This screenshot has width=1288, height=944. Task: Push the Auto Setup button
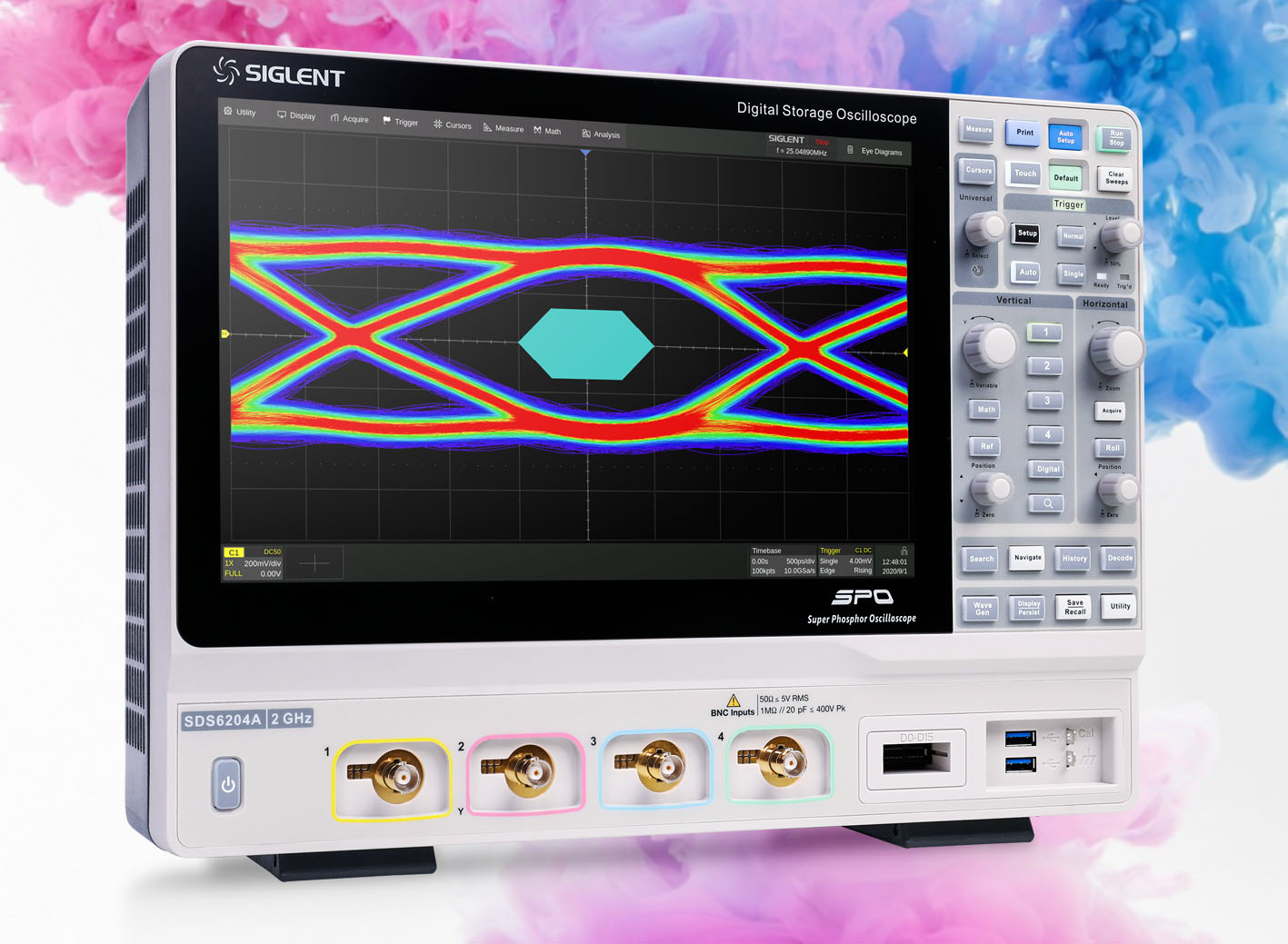(1066, 136)
